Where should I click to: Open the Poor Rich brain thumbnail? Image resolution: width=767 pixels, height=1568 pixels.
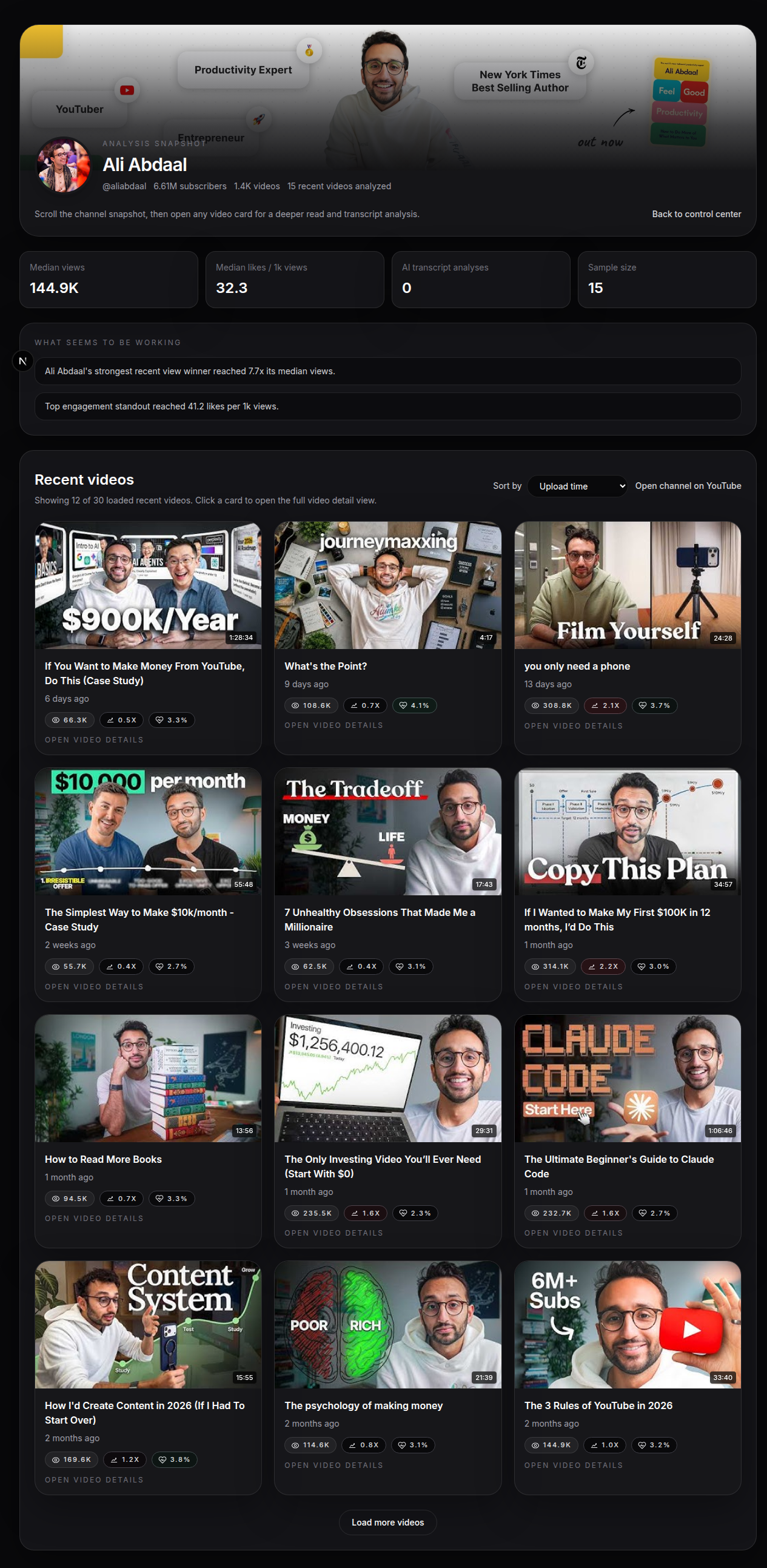click(x=387, y=1325)
